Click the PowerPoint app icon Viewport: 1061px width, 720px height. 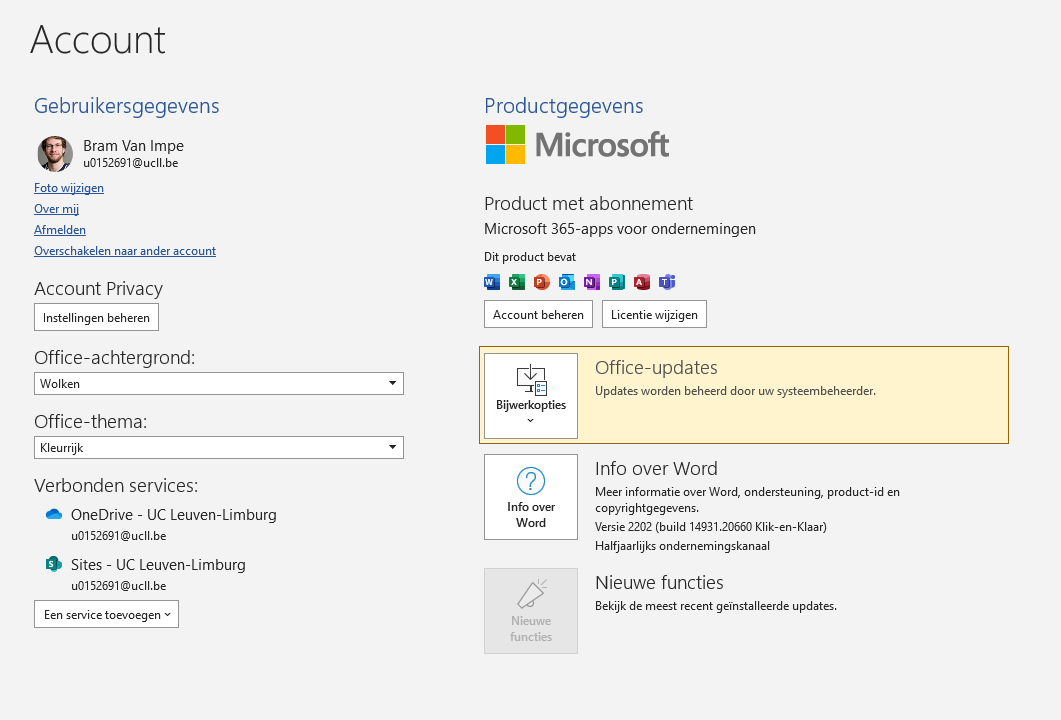point(541,282)
